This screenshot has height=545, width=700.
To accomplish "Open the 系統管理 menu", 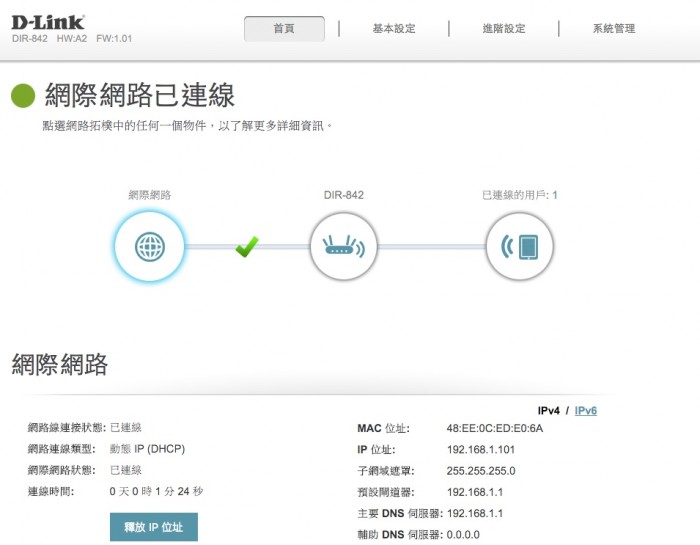I will click(614, 29).
